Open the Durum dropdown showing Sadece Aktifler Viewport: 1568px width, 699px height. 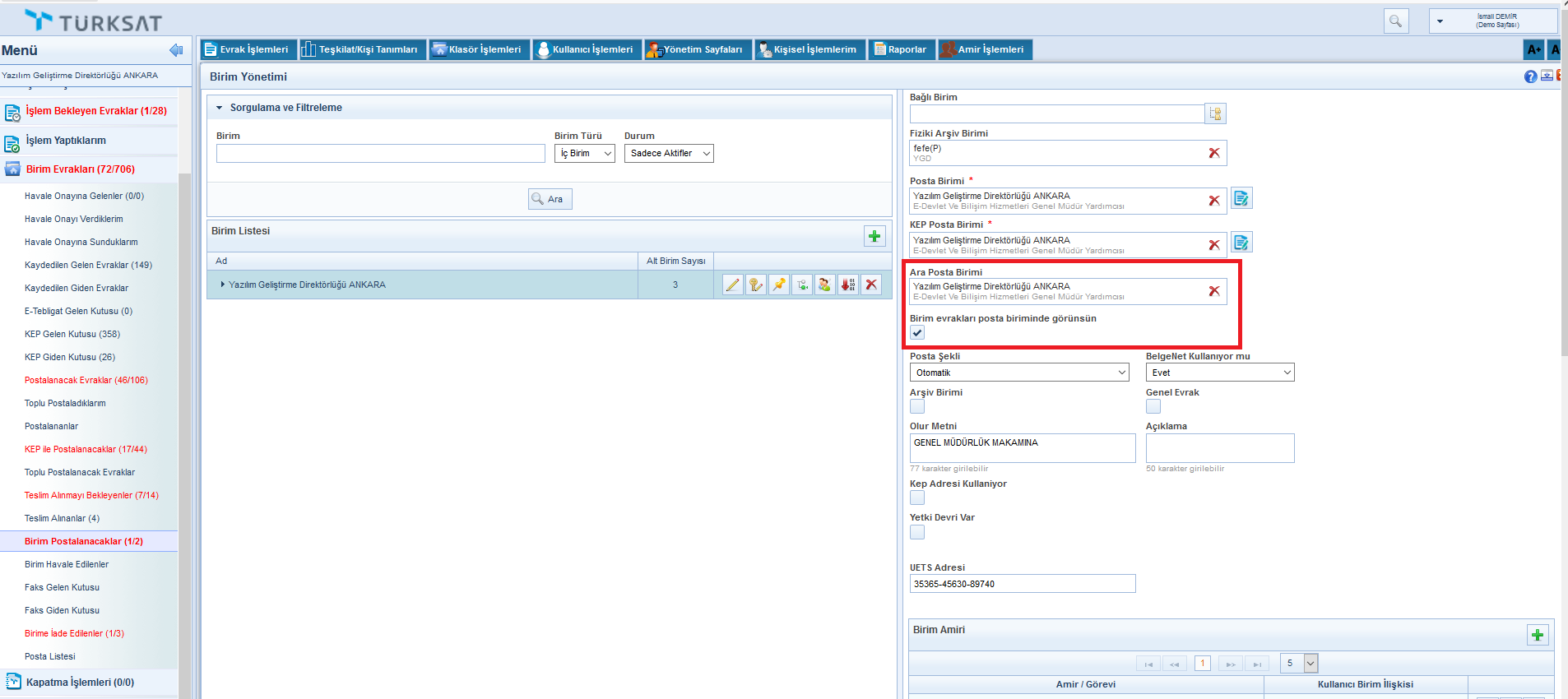668,154
